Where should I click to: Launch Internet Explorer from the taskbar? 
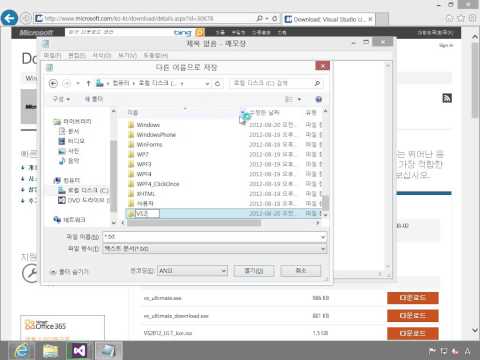coord(22,351)
